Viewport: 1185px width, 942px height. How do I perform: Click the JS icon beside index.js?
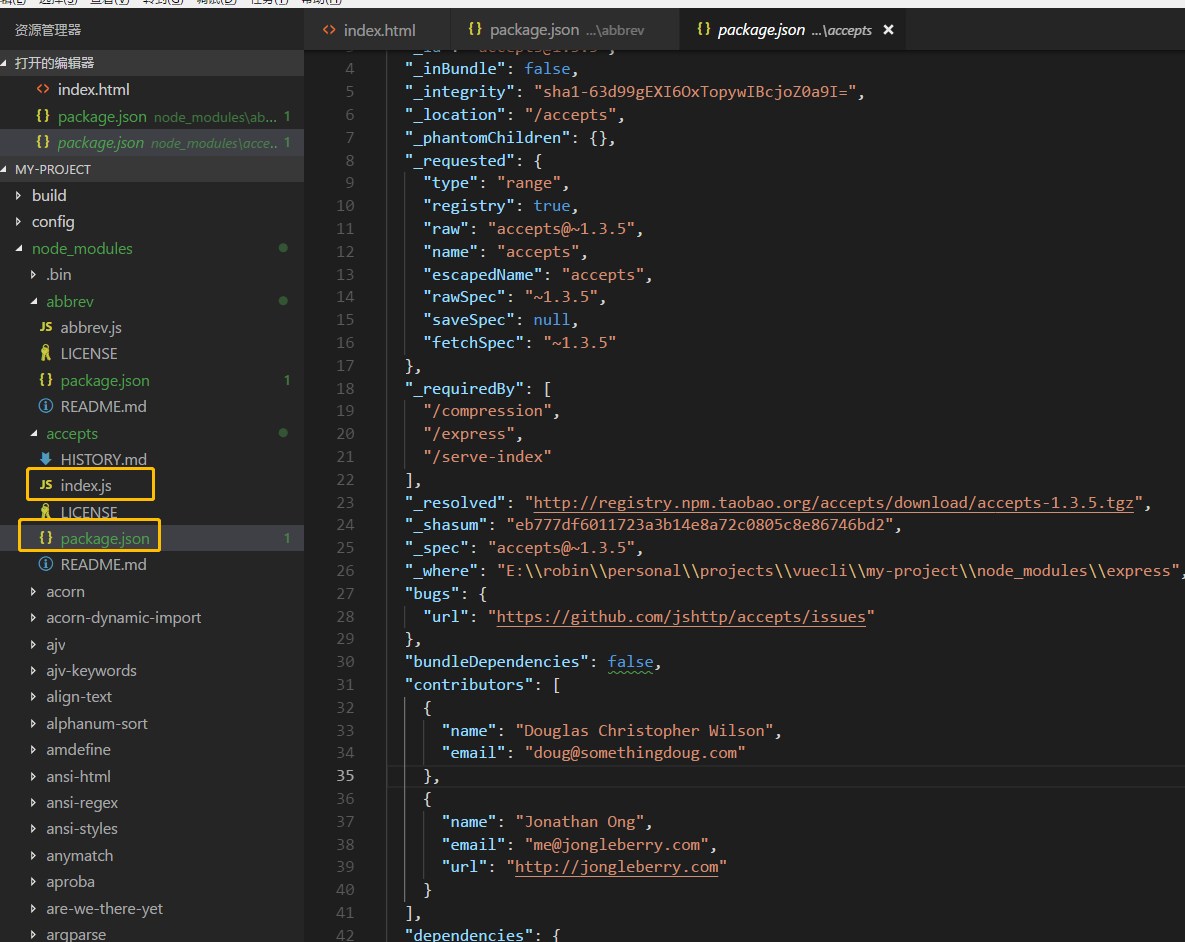click(46, 486)
